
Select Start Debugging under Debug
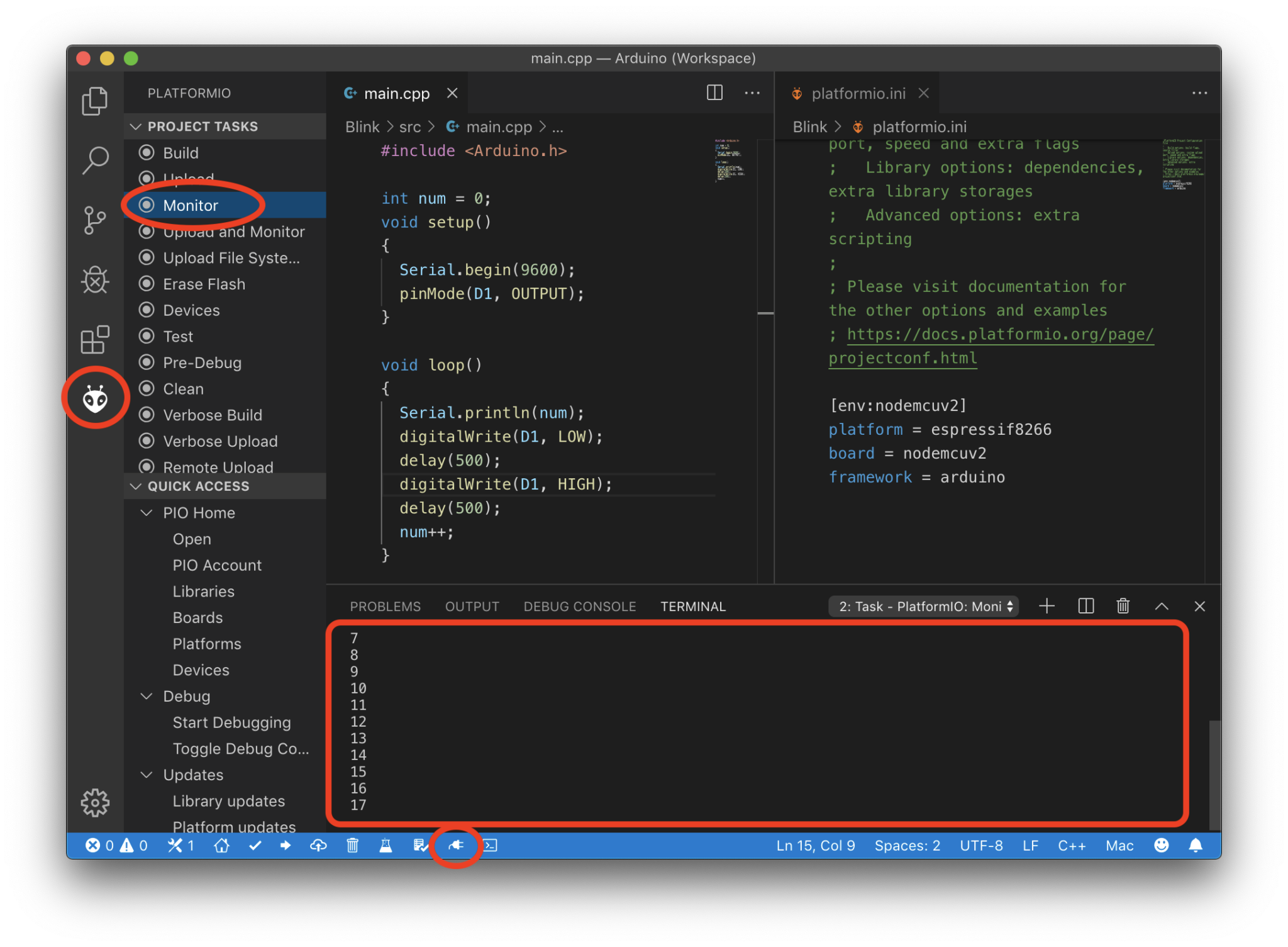(231, 722)
